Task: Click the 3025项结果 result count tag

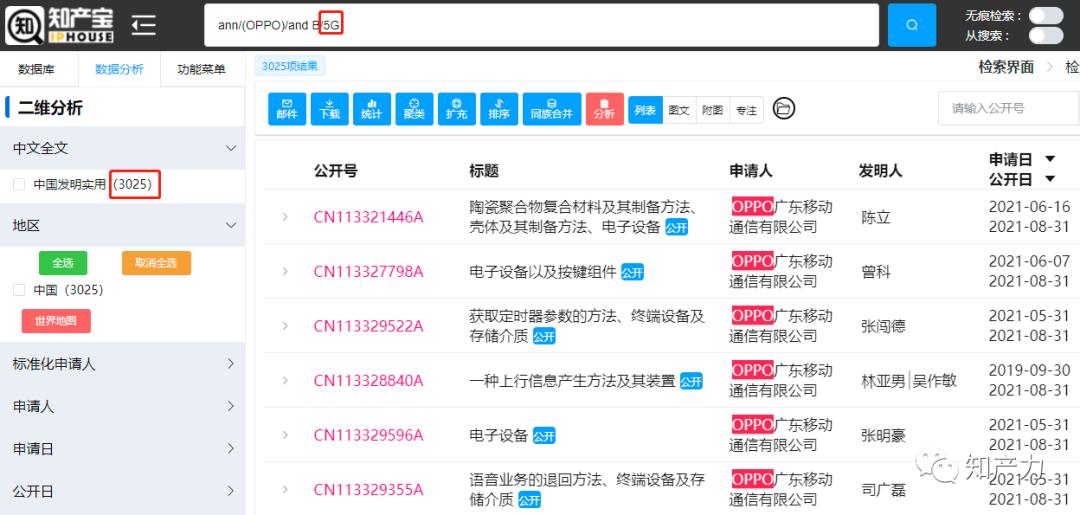Action: click(290, 66)
